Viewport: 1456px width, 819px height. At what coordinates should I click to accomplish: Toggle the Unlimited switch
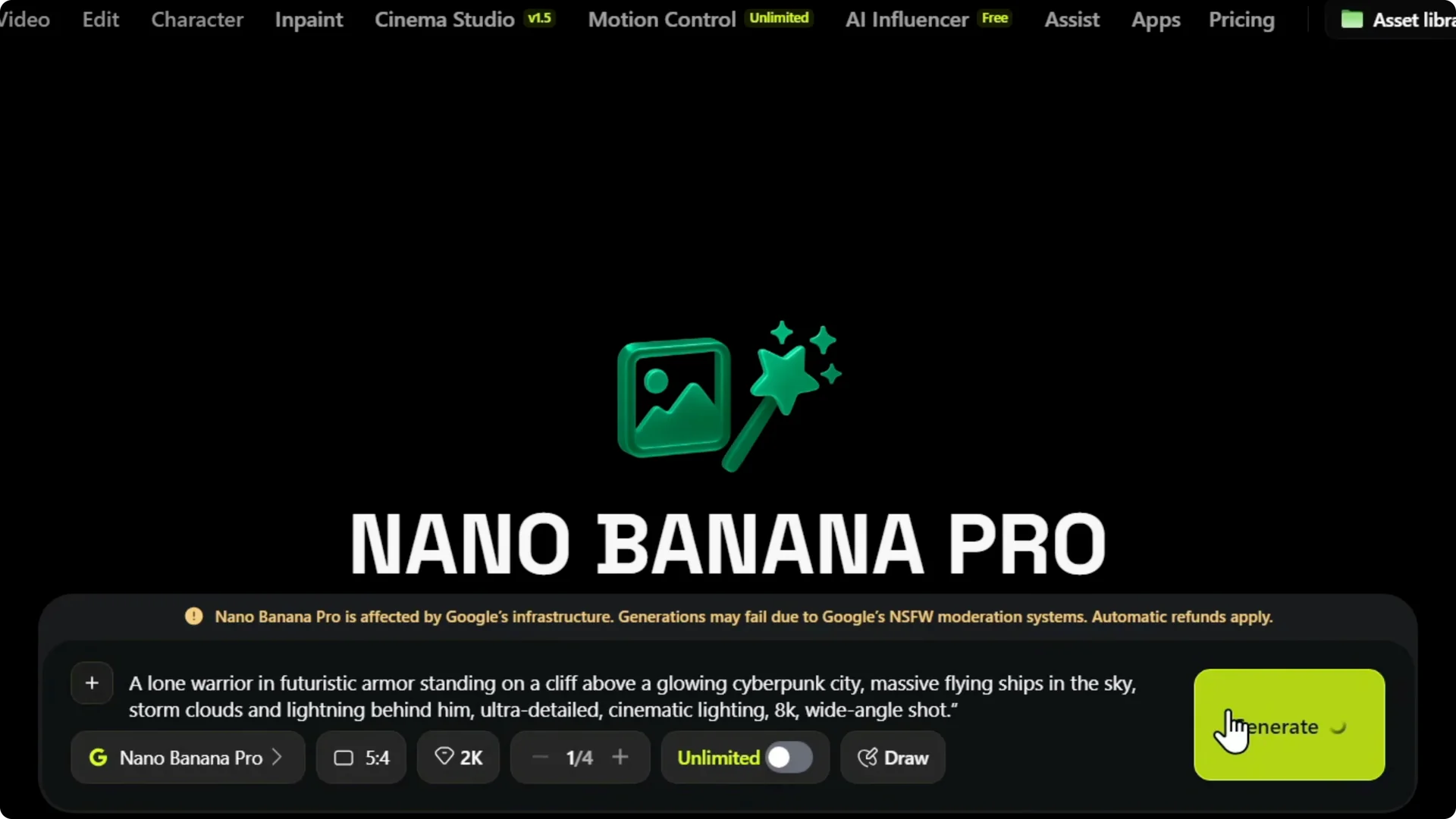(x=789, y=758)
